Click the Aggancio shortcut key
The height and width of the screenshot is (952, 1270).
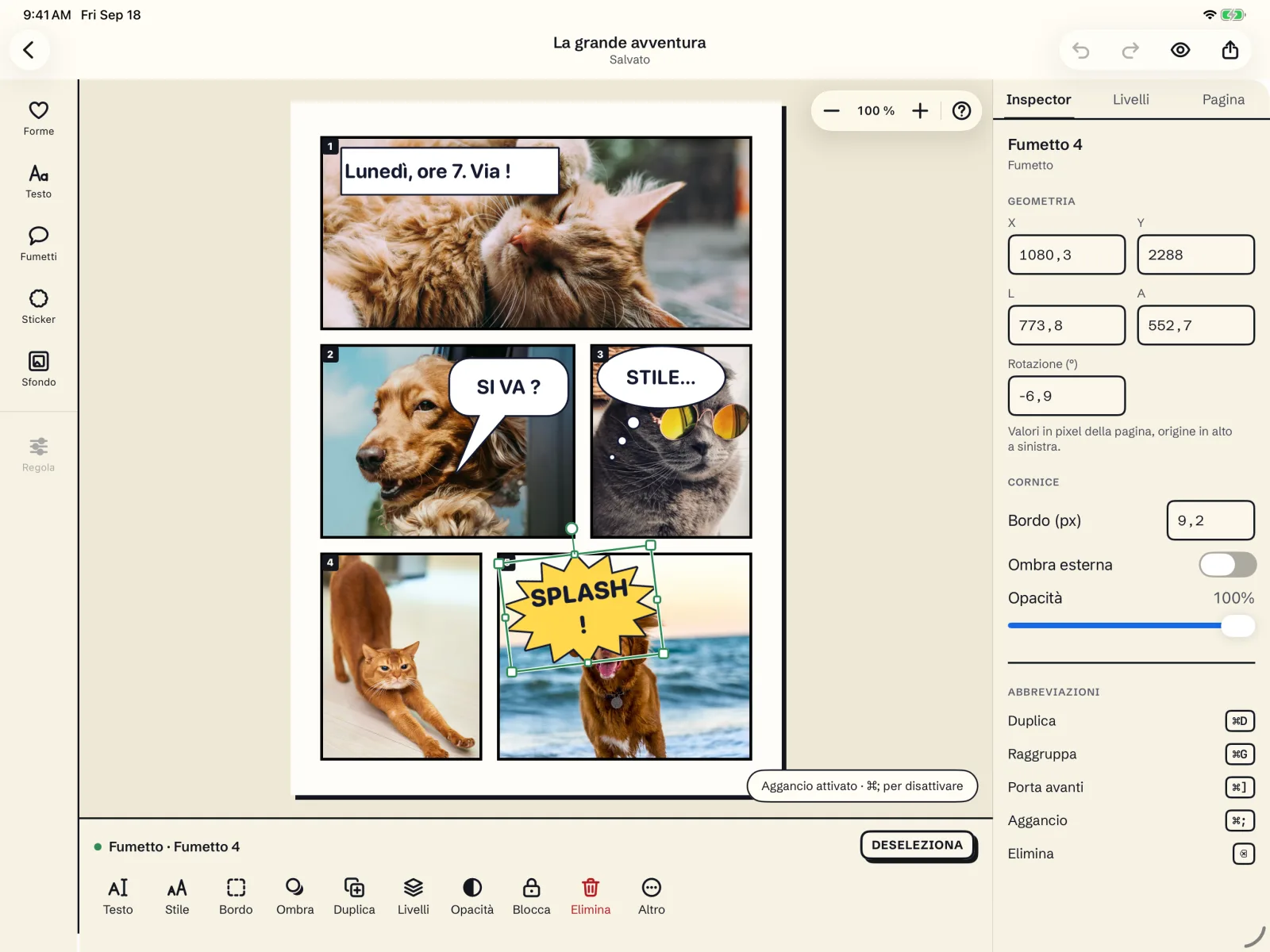click(1239, 821)
